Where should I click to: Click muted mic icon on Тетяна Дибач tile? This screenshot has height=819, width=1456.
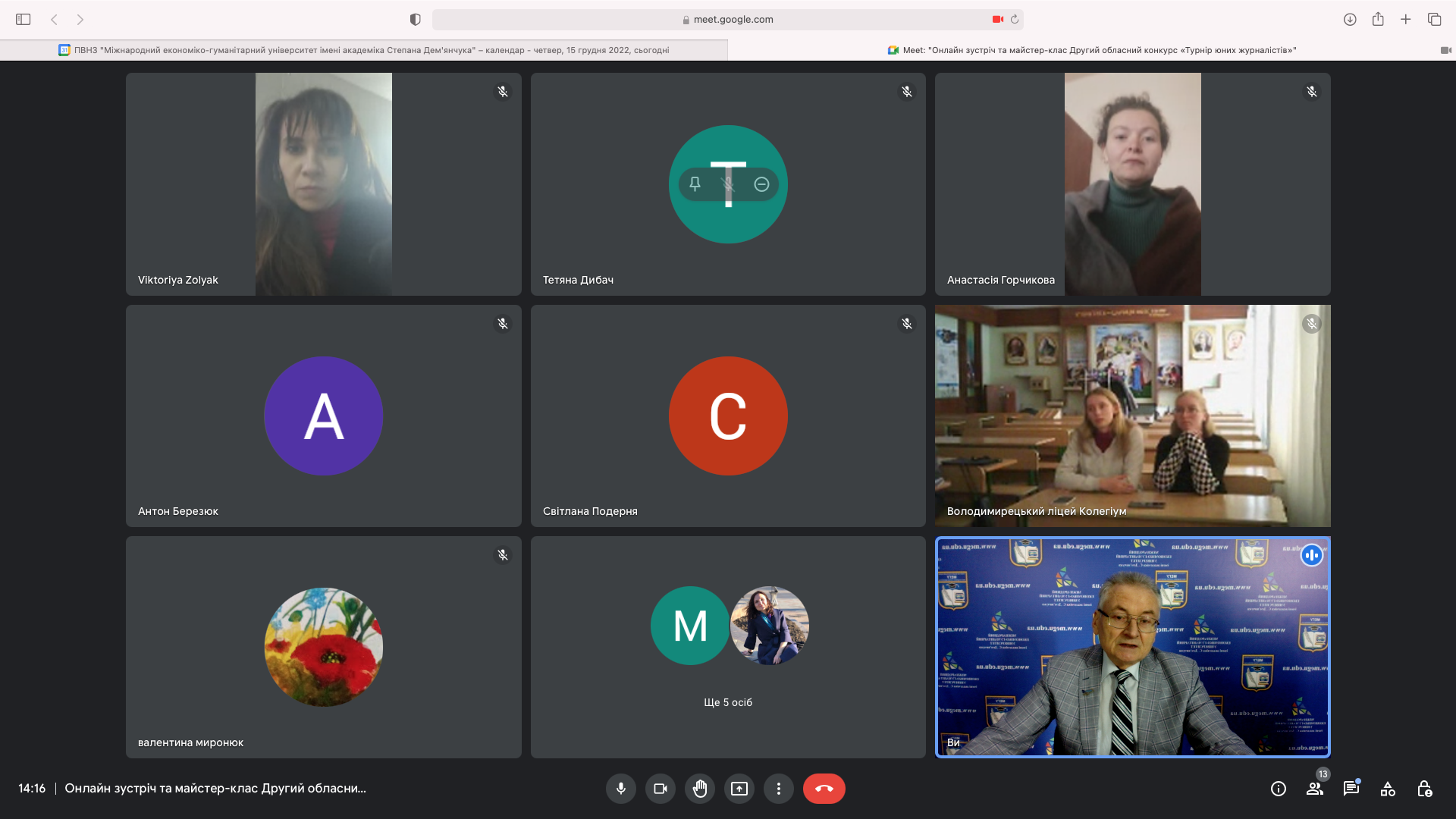tap(907, 92)
